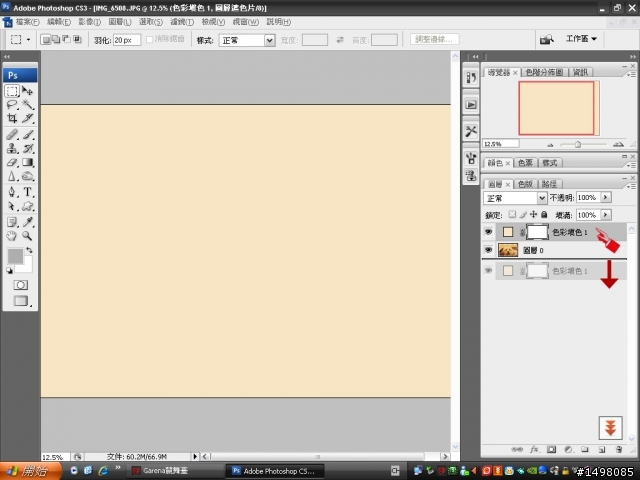Select the Brush tool
This screenshot has width=640, height=480.
tap(28, 134)
